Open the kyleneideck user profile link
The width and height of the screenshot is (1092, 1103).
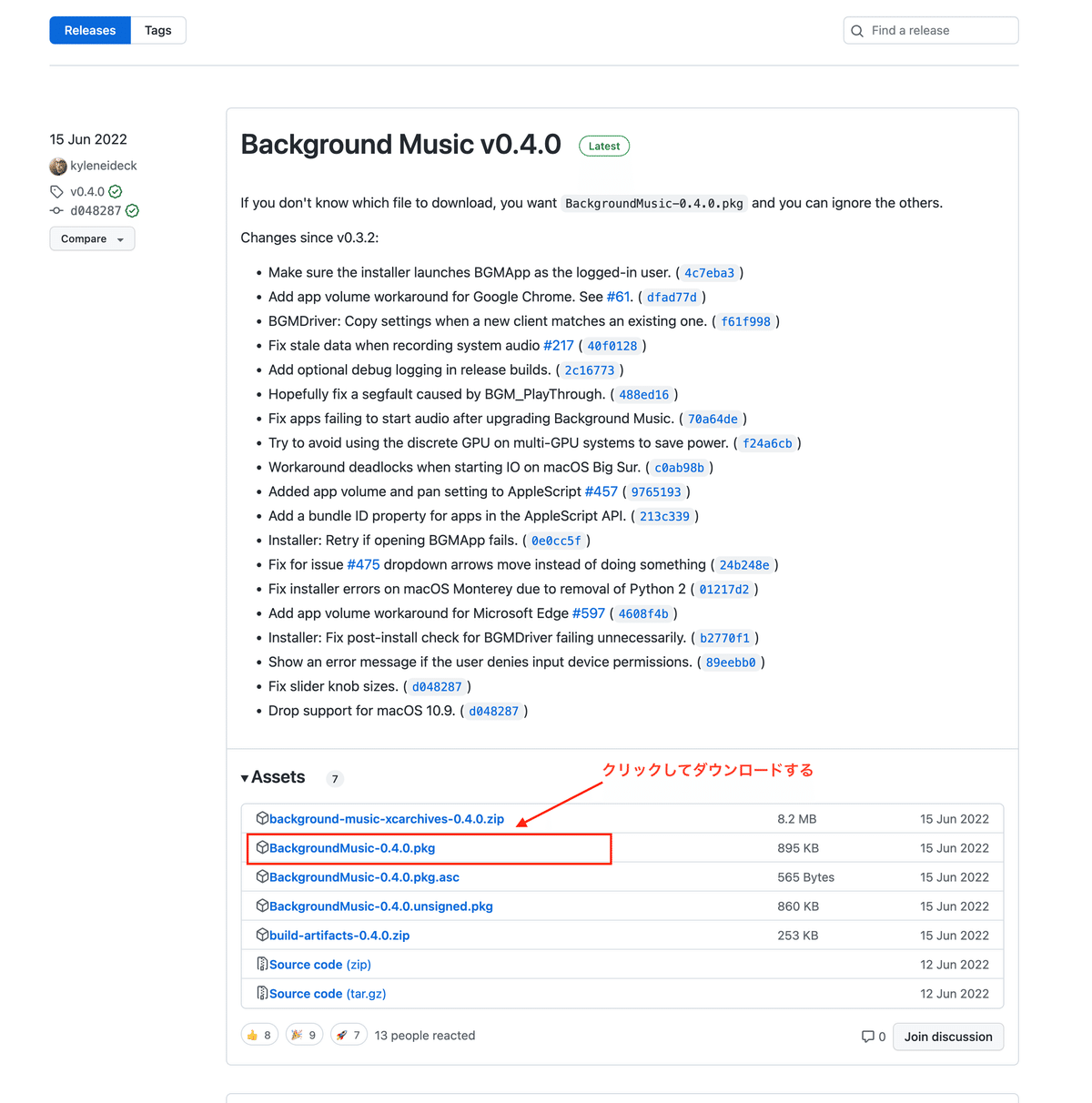click(104, 166)
